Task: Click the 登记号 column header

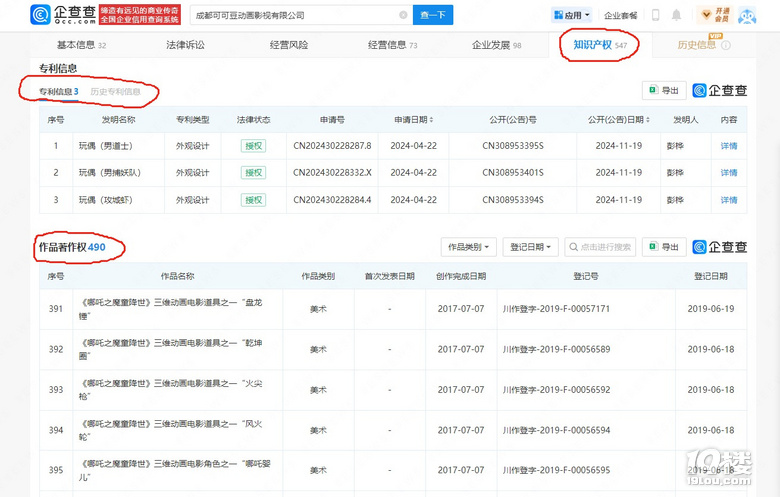Action: [x=586, y=276]
